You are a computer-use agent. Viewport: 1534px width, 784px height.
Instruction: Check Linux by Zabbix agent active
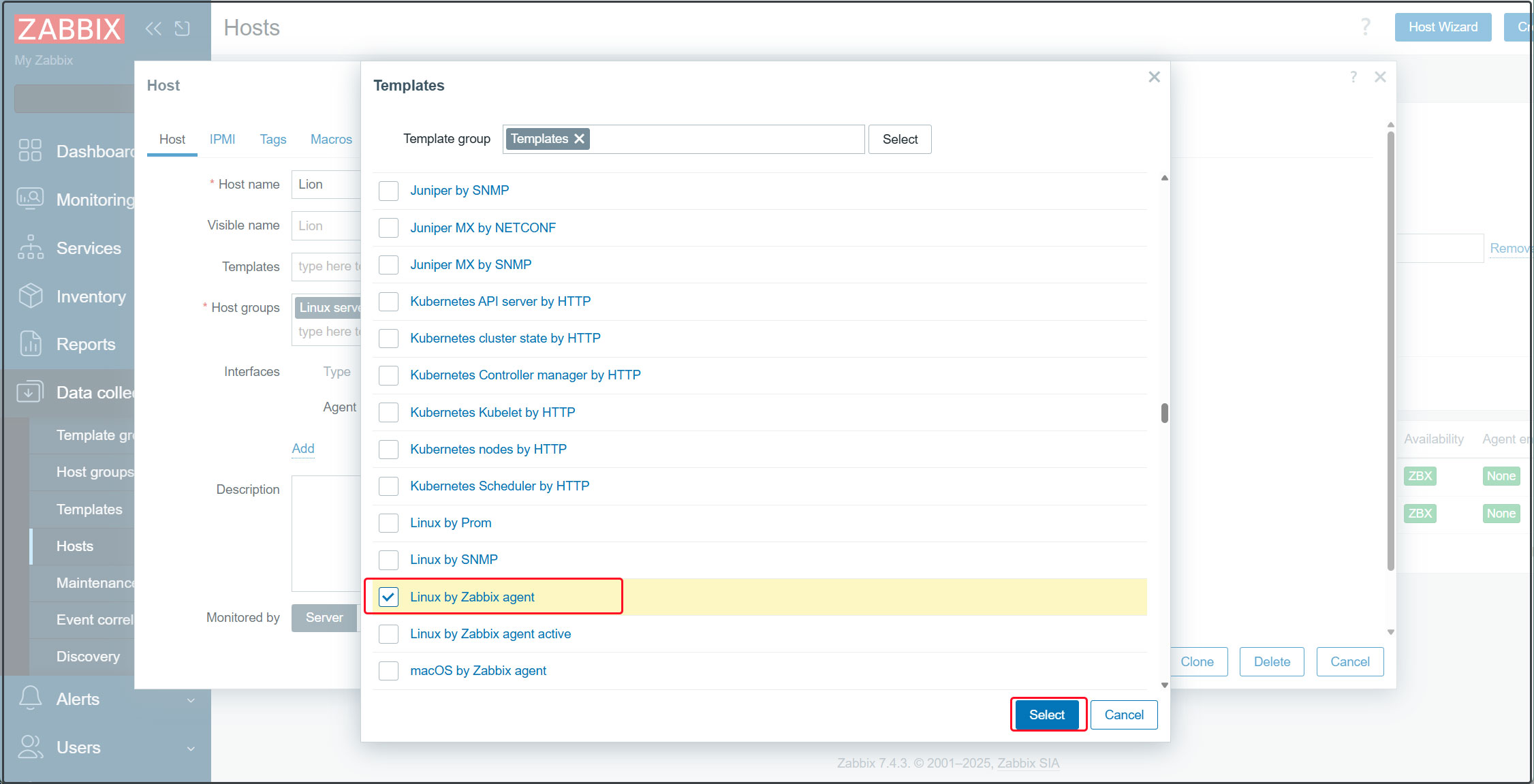388,634
